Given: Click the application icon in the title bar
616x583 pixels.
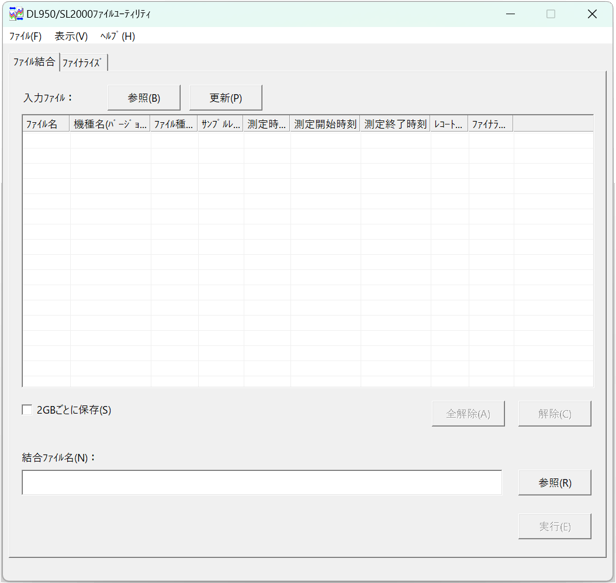Looking at the screenshot, I should click(15, 14).
